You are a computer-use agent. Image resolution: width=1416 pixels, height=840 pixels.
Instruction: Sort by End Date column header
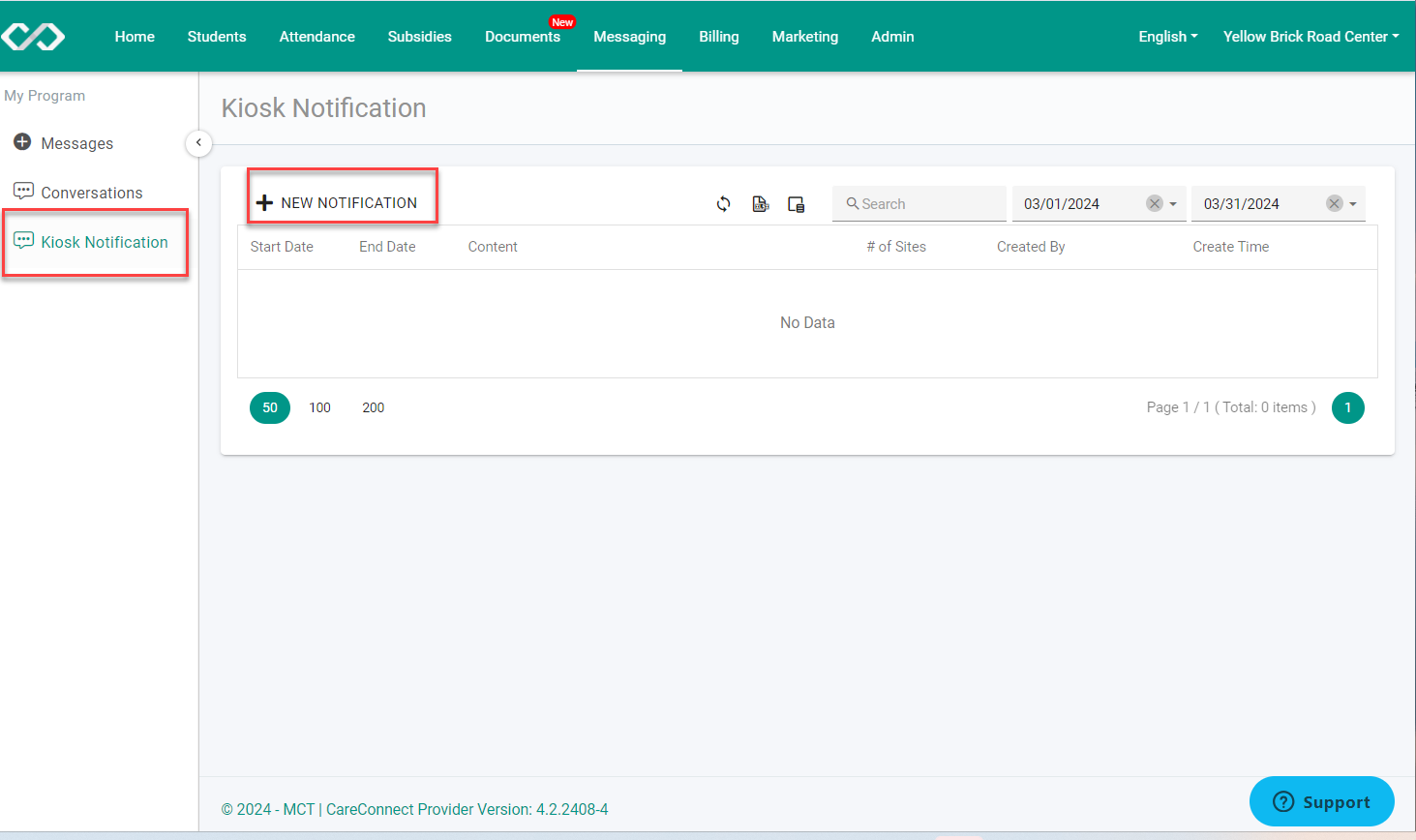click(387, 247)
